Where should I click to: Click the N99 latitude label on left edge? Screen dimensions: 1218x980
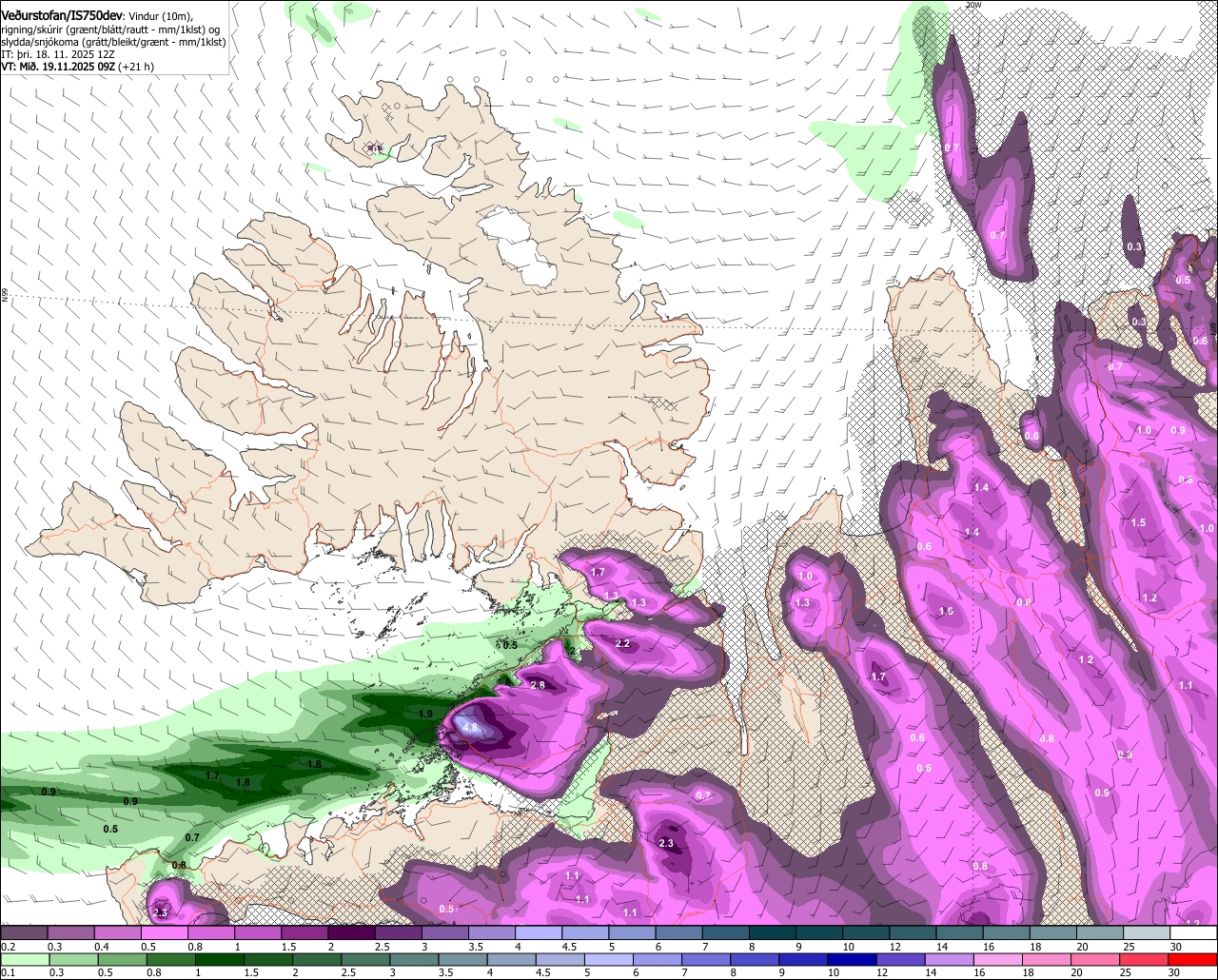pos(5,296)
